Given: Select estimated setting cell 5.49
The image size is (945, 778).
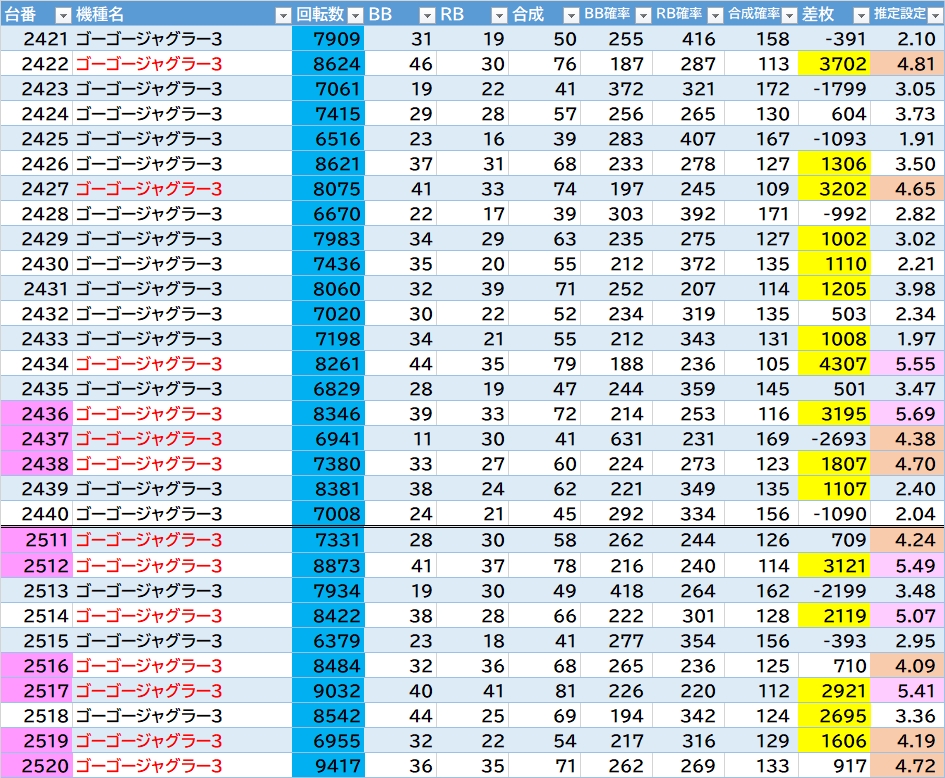Looking at the screenshot, I should coord(908,565).
